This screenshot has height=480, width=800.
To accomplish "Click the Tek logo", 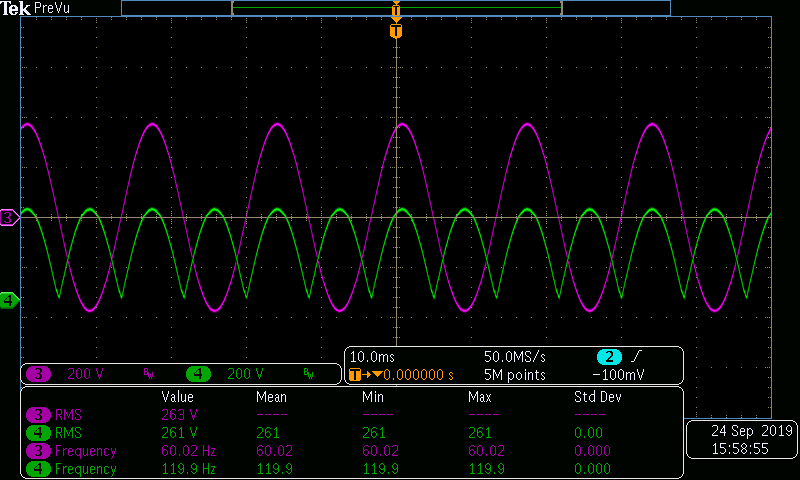I will coord(16,8).
